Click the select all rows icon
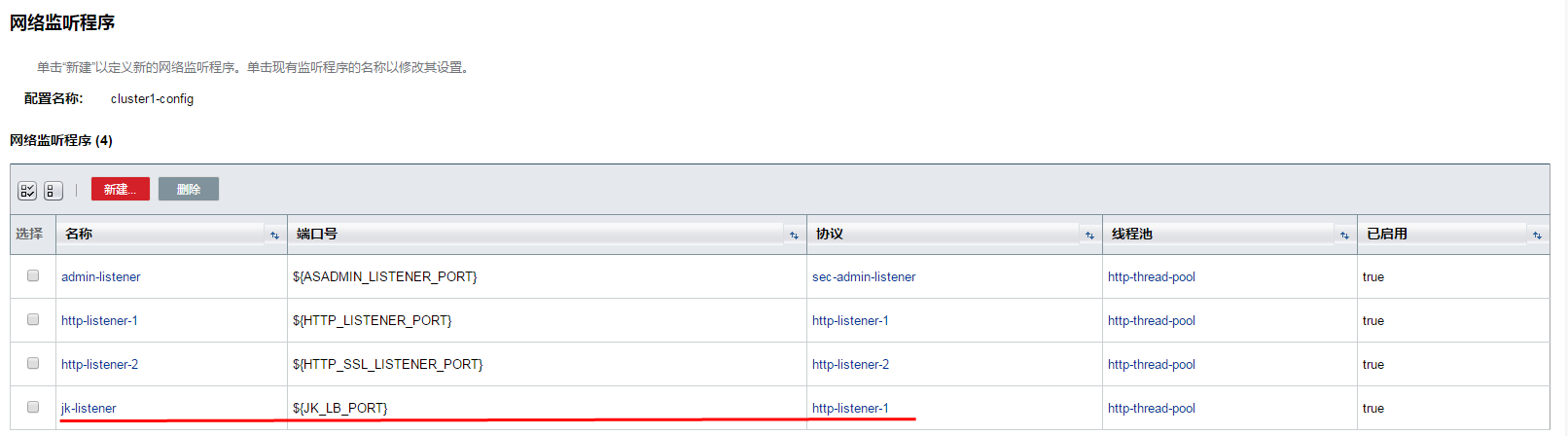This screenshot has width=1568, height=436. (x=27, y=191)
